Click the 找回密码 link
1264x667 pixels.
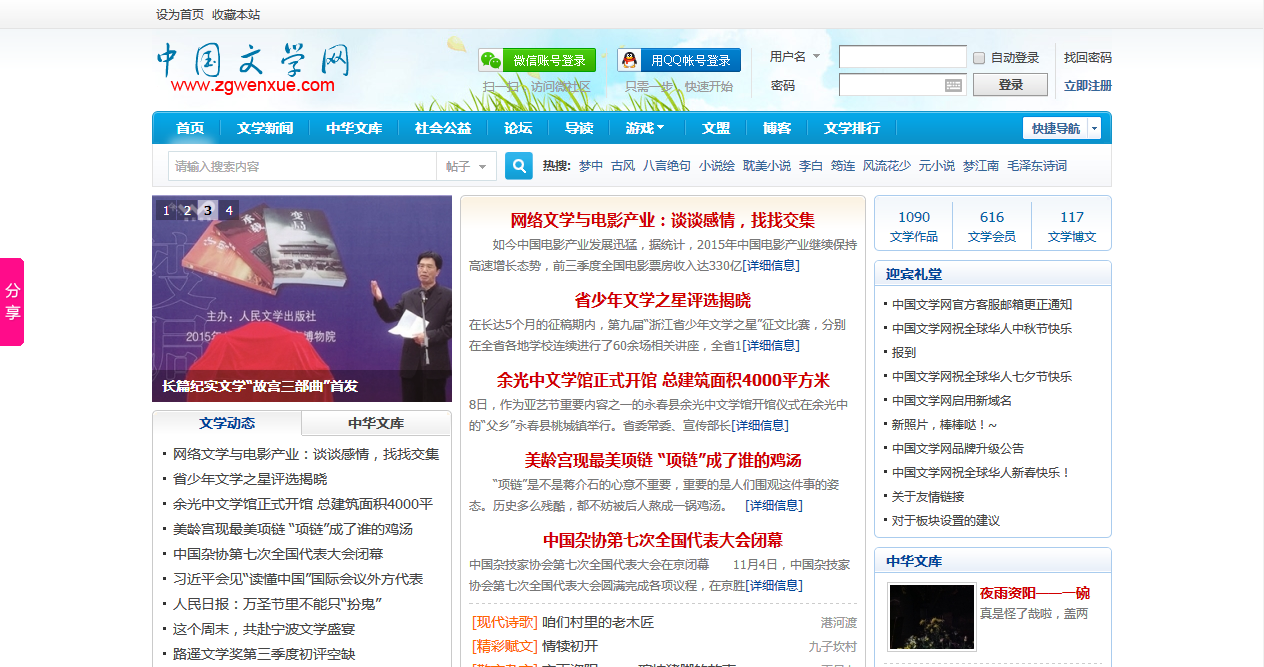(x=1088, y=58)
